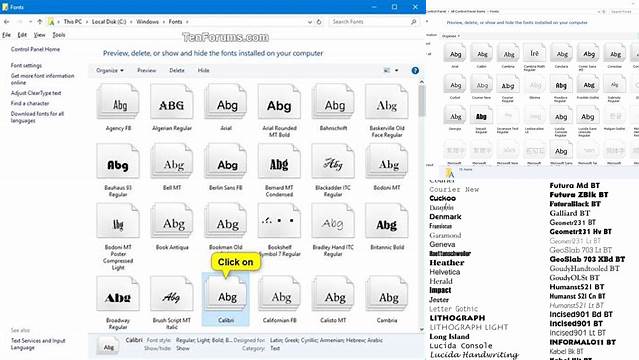Click the Hide toolbar button
The height and width of the screenshot is (360, 639).
coord(203,71)
